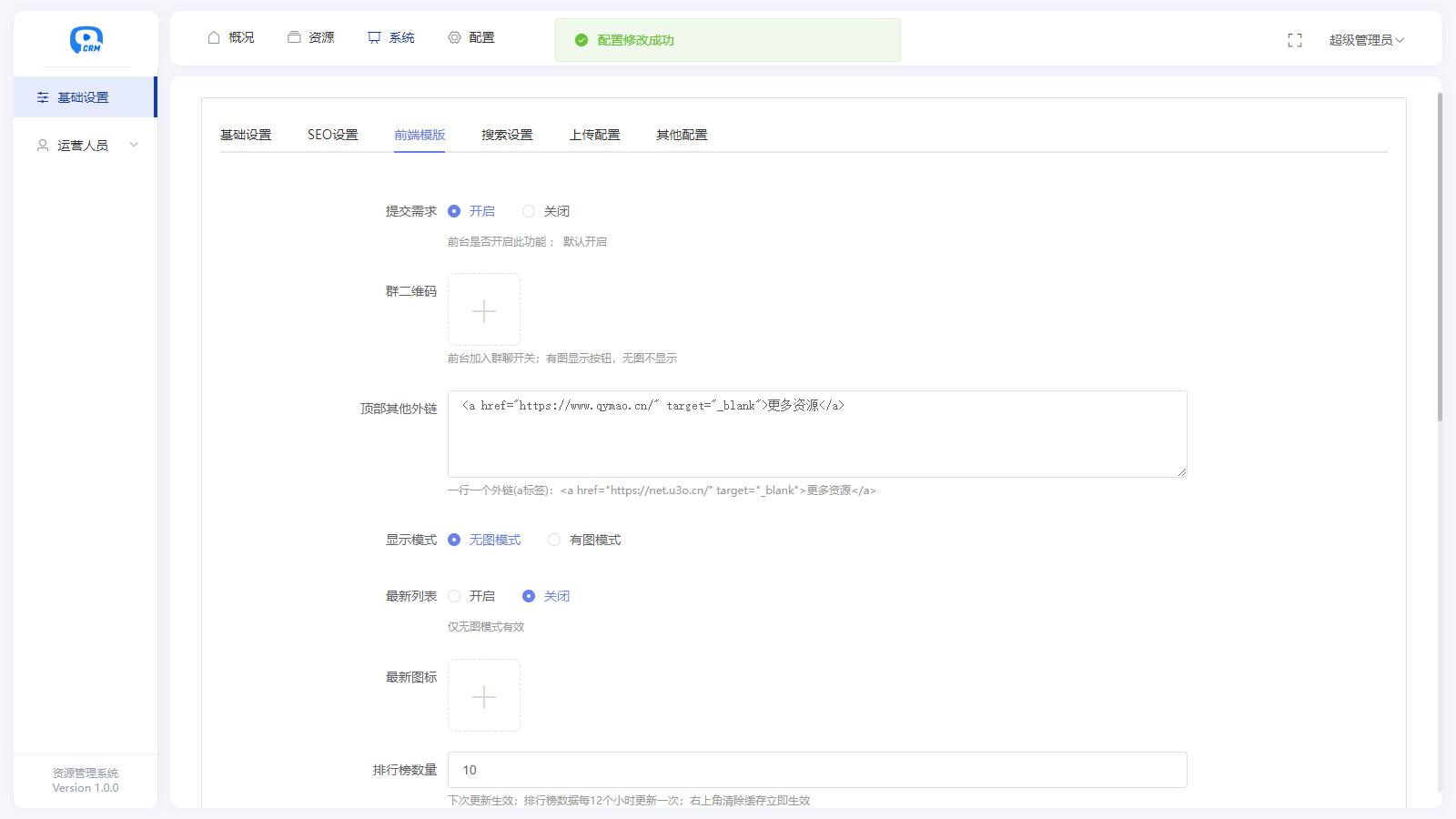Click the 配置 gear icon
This screenshot has width=1456, height=819.
pyautogui.click(x=454, y=37)
